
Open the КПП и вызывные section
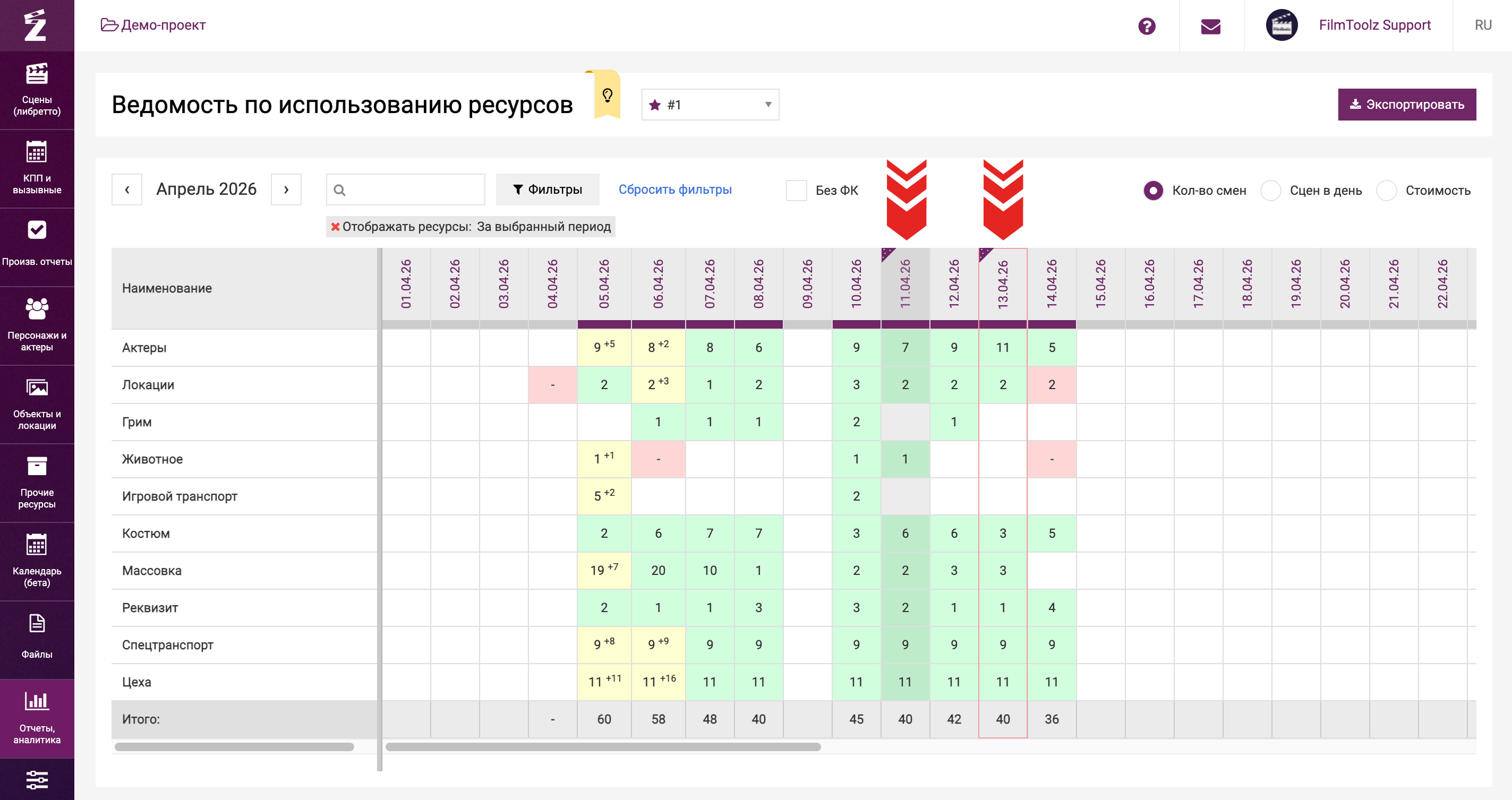pos(37,168)
